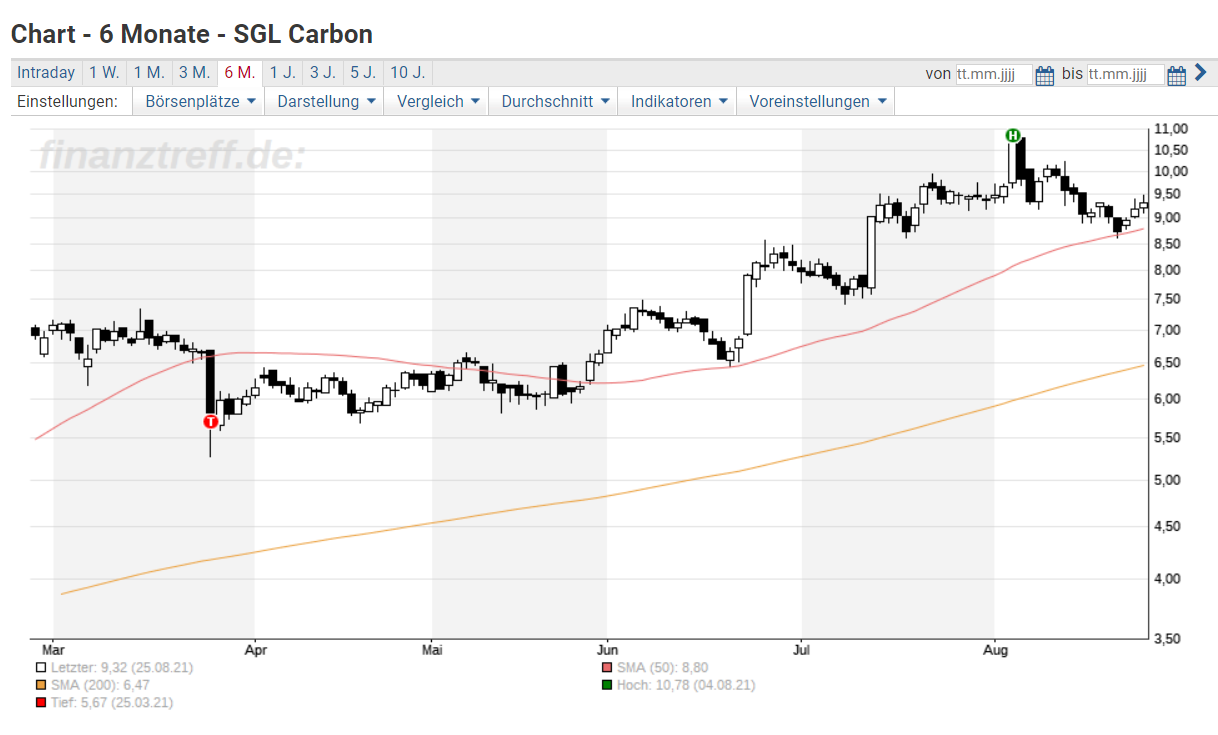The image size is (1218, 735).
Task: Click the green H high marker on chart
Action: point(1013,135)
